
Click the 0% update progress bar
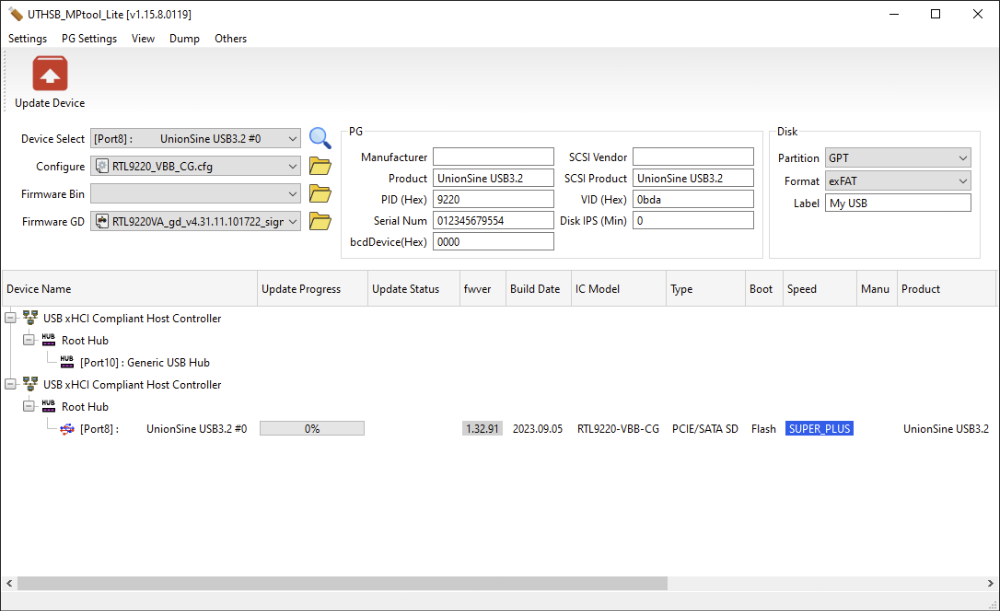(312, 429)
